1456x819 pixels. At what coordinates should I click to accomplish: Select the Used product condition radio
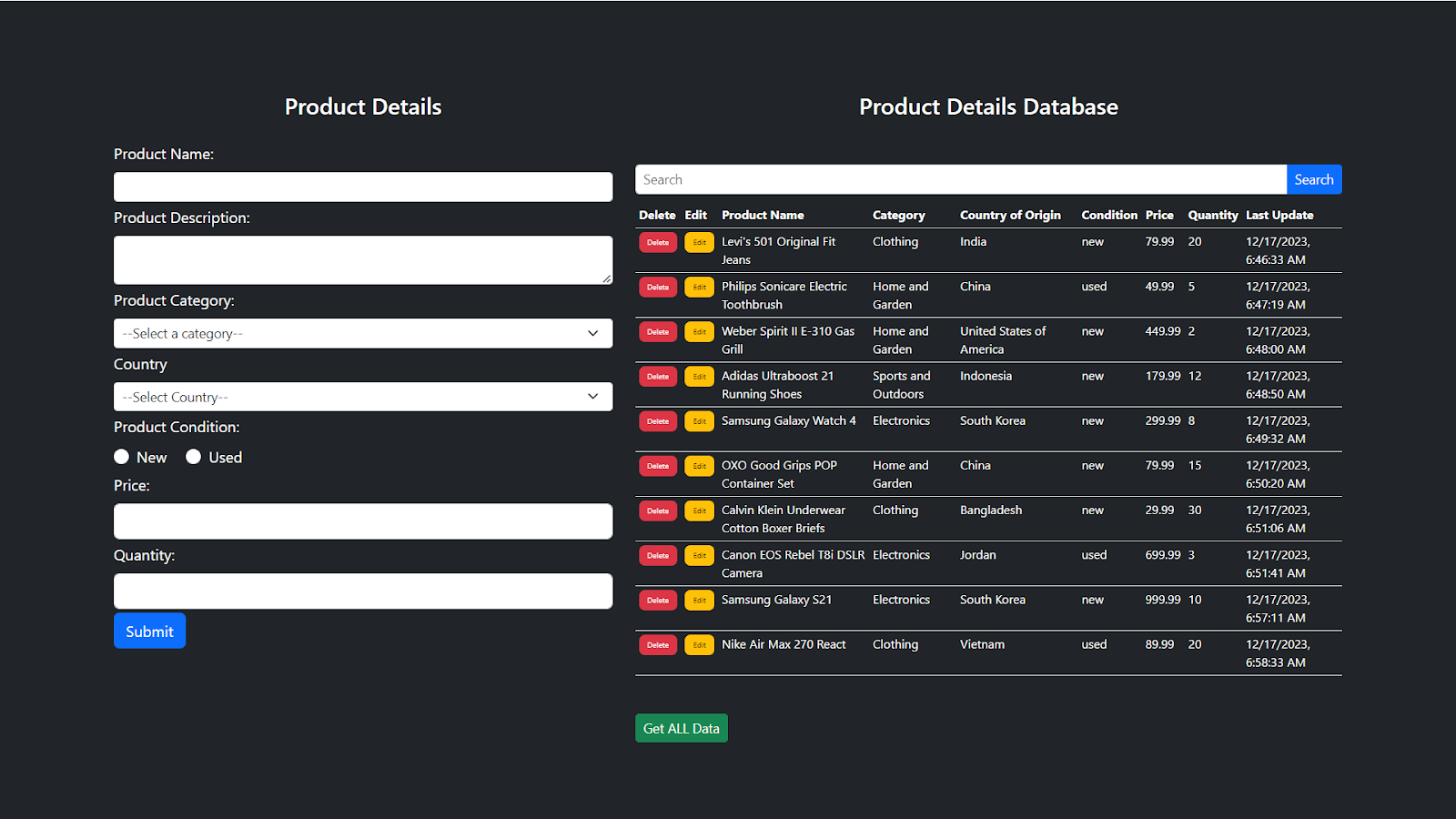pos(193,457)
